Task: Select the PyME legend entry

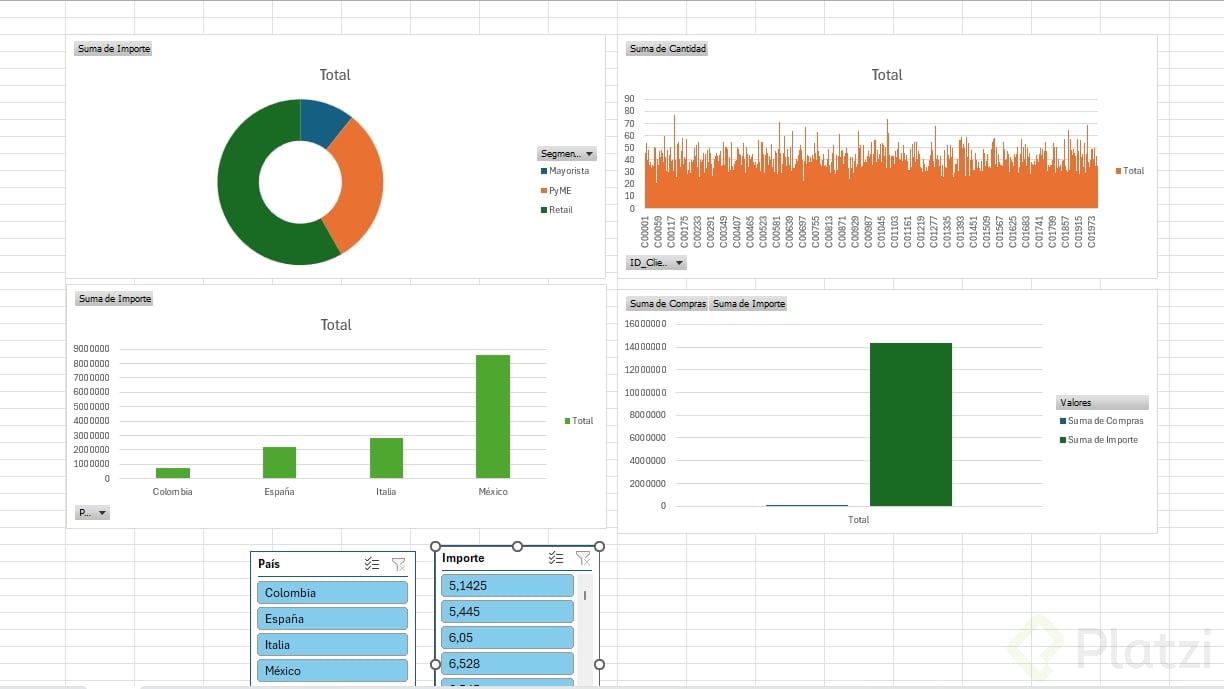Action: pyautogui.click(x=558, y=190)
